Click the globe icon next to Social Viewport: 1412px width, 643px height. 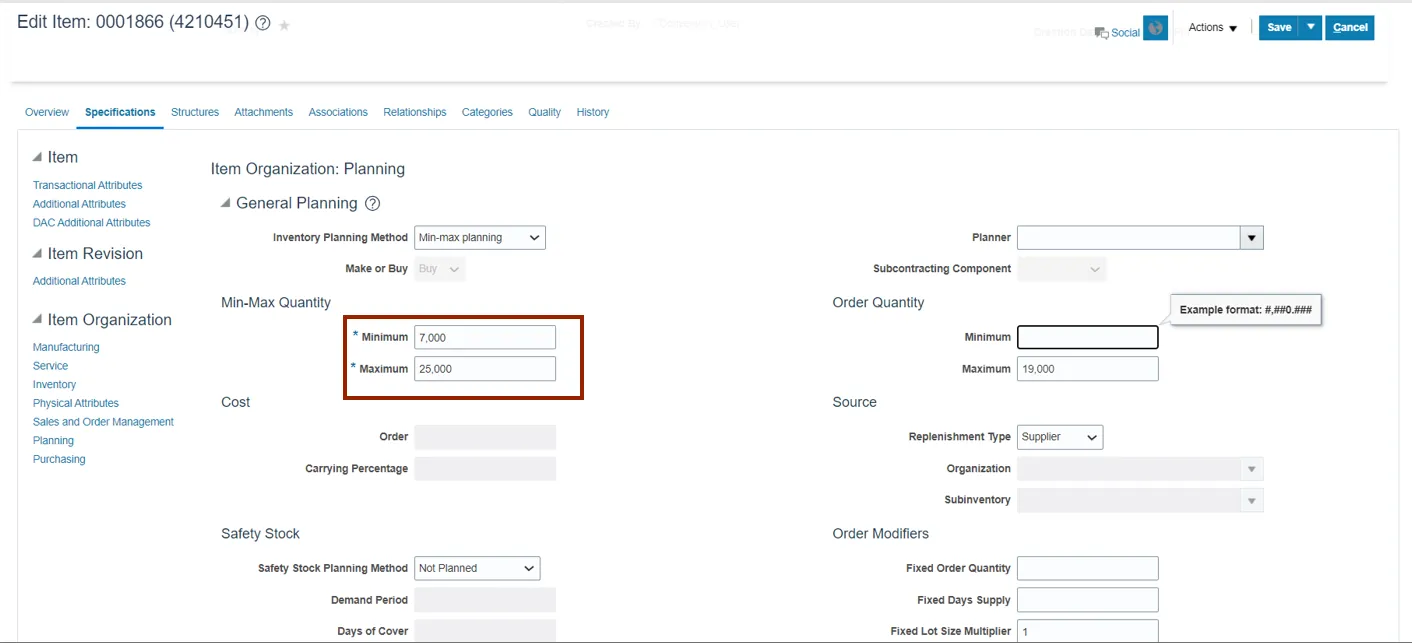(1155, 29)
